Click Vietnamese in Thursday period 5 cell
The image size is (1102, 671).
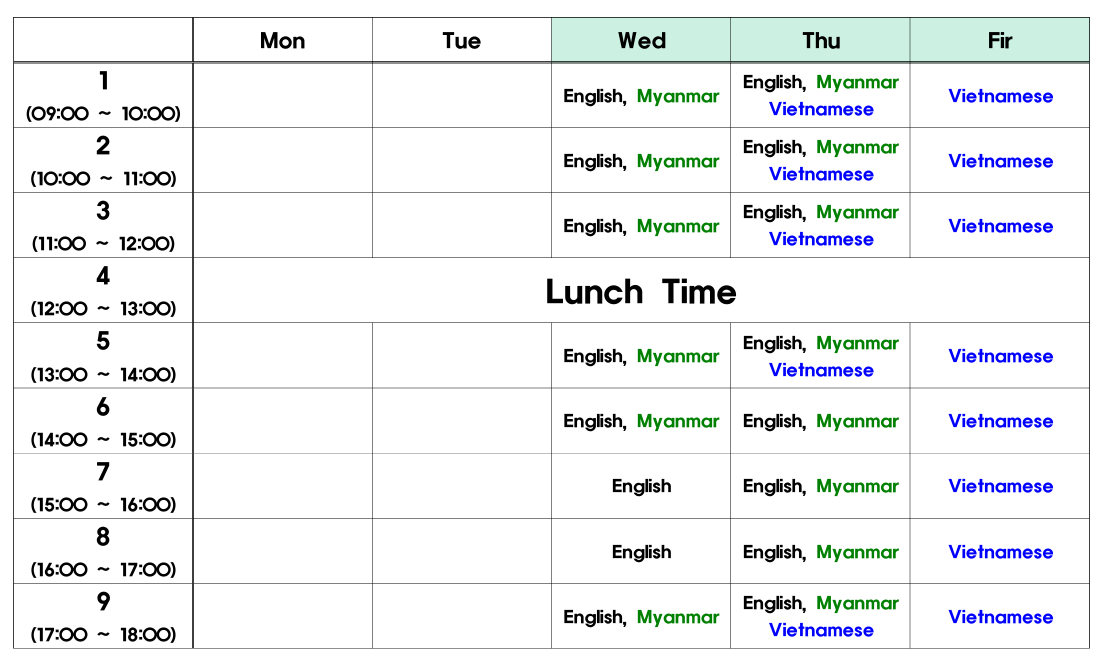(821, 370)
